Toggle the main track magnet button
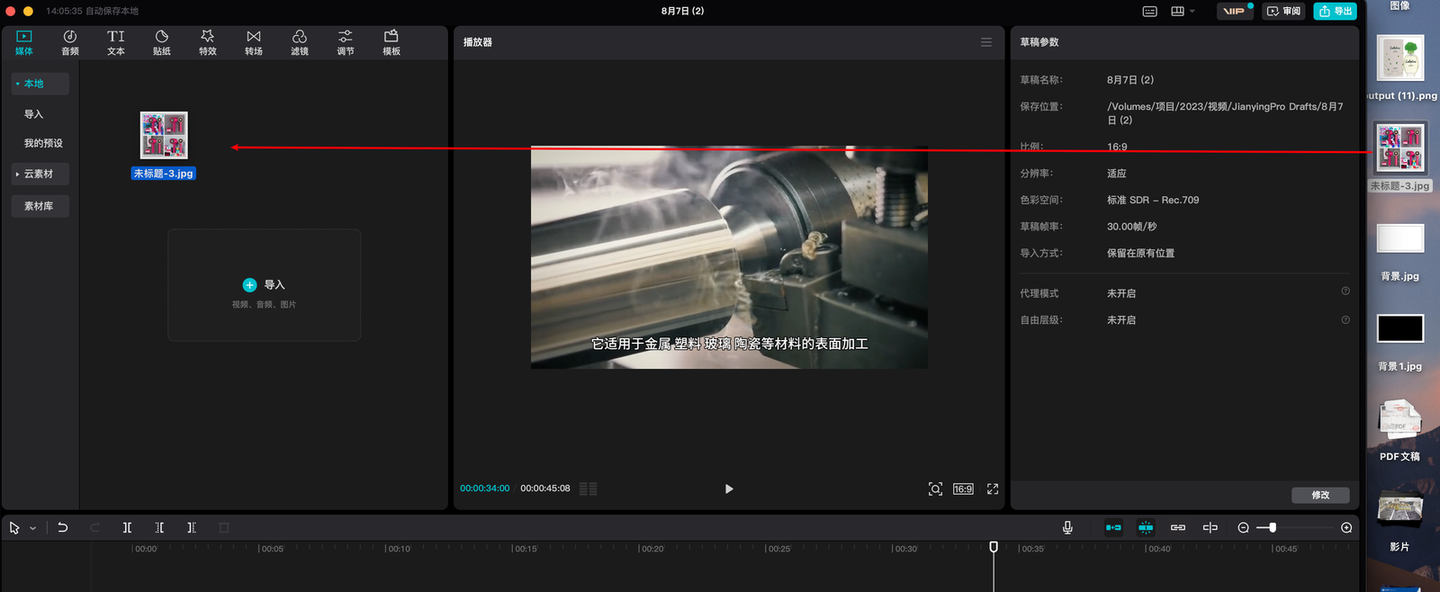Viewport: 1440px width, 592px height. [1113, 527]
